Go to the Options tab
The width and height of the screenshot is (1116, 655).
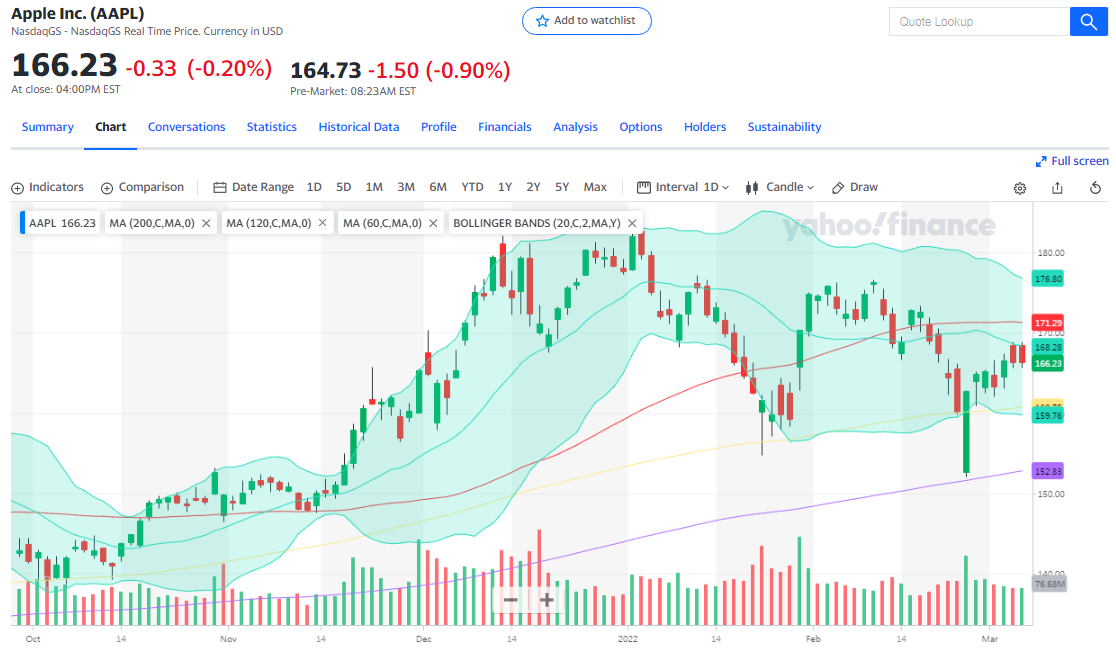(641, 127)
